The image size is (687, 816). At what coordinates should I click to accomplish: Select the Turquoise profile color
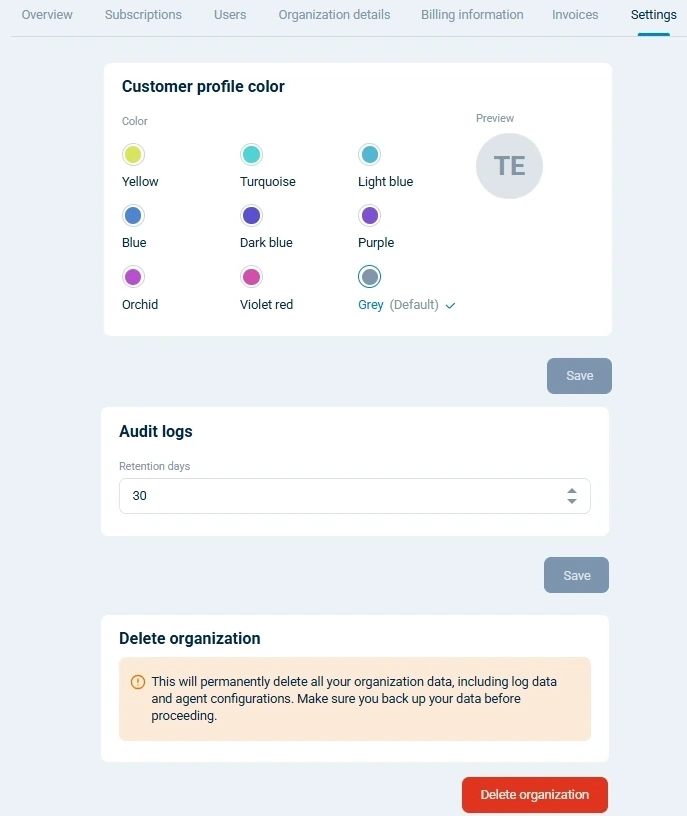(x=251, y=154)
